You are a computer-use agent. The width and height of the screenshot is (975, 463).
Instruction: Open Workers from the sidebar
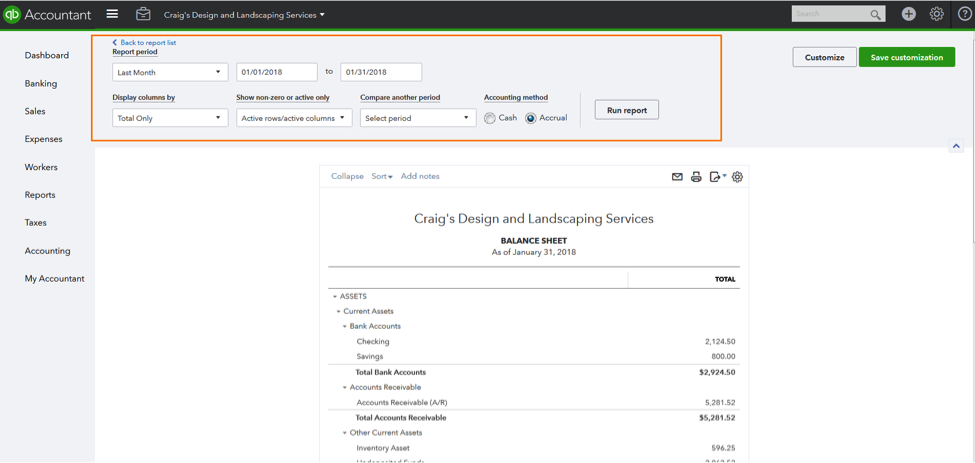[x=41, y=167]
